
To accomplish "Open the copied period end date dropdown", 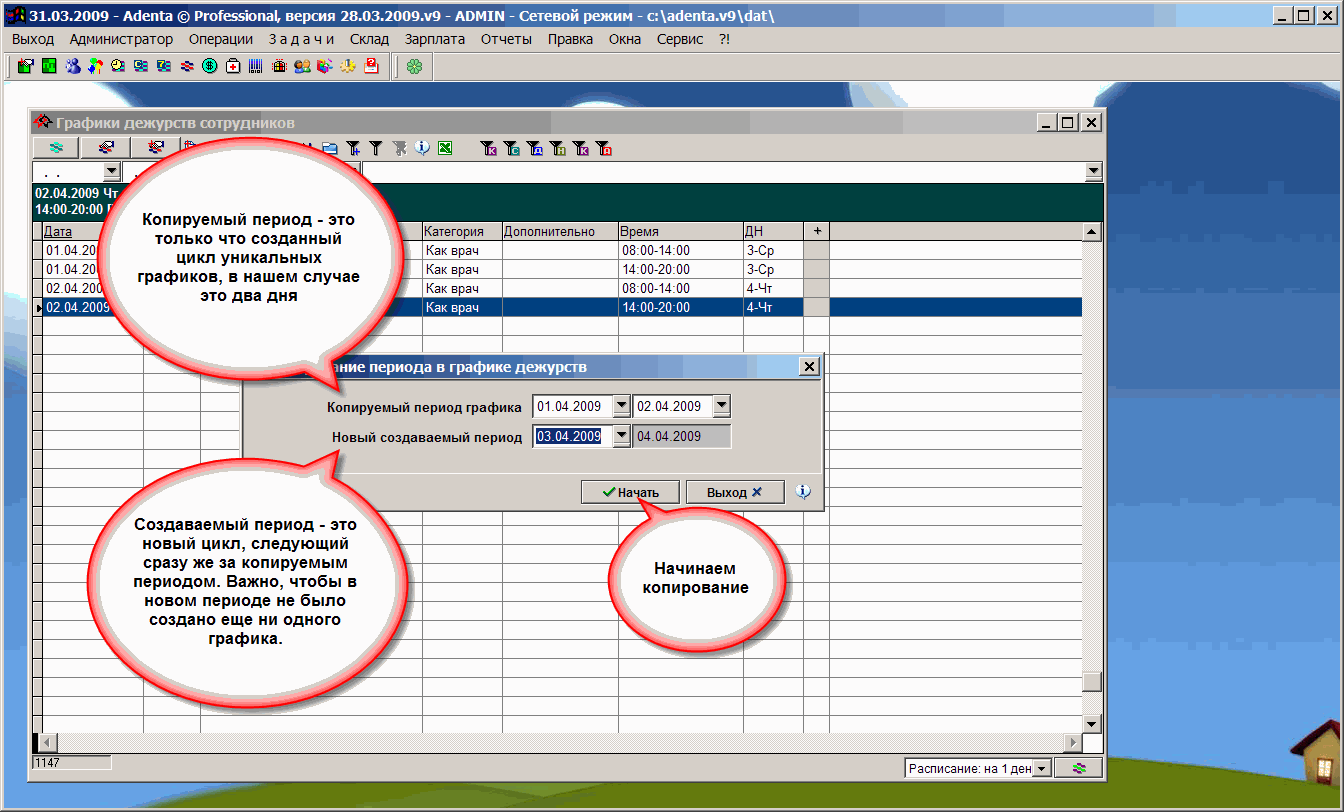I will [x=721, y=407].
